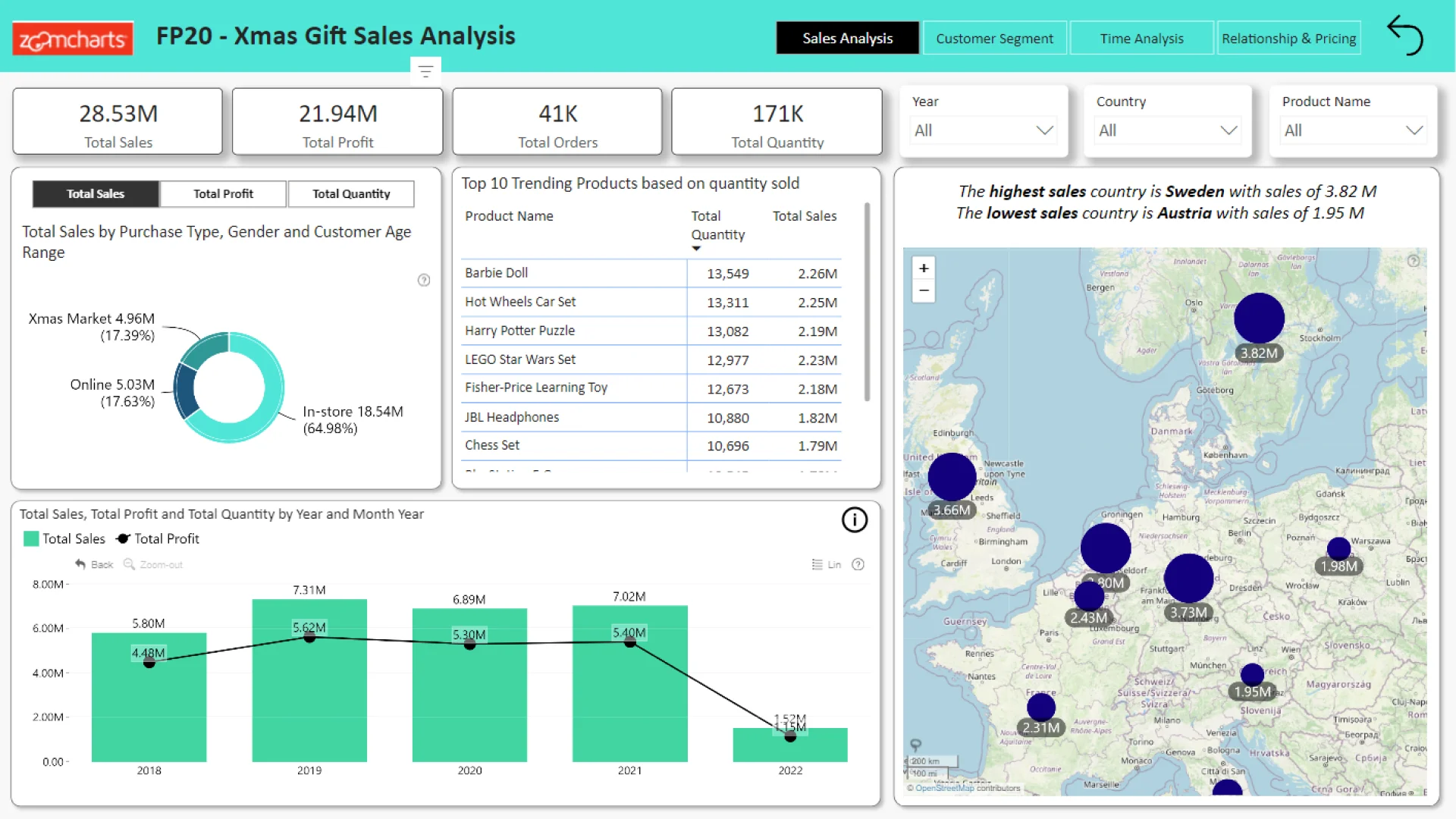This screenshot has height=819, width=1456.
Task: Sort table by Total Quantity header
Action: (717, 225)
